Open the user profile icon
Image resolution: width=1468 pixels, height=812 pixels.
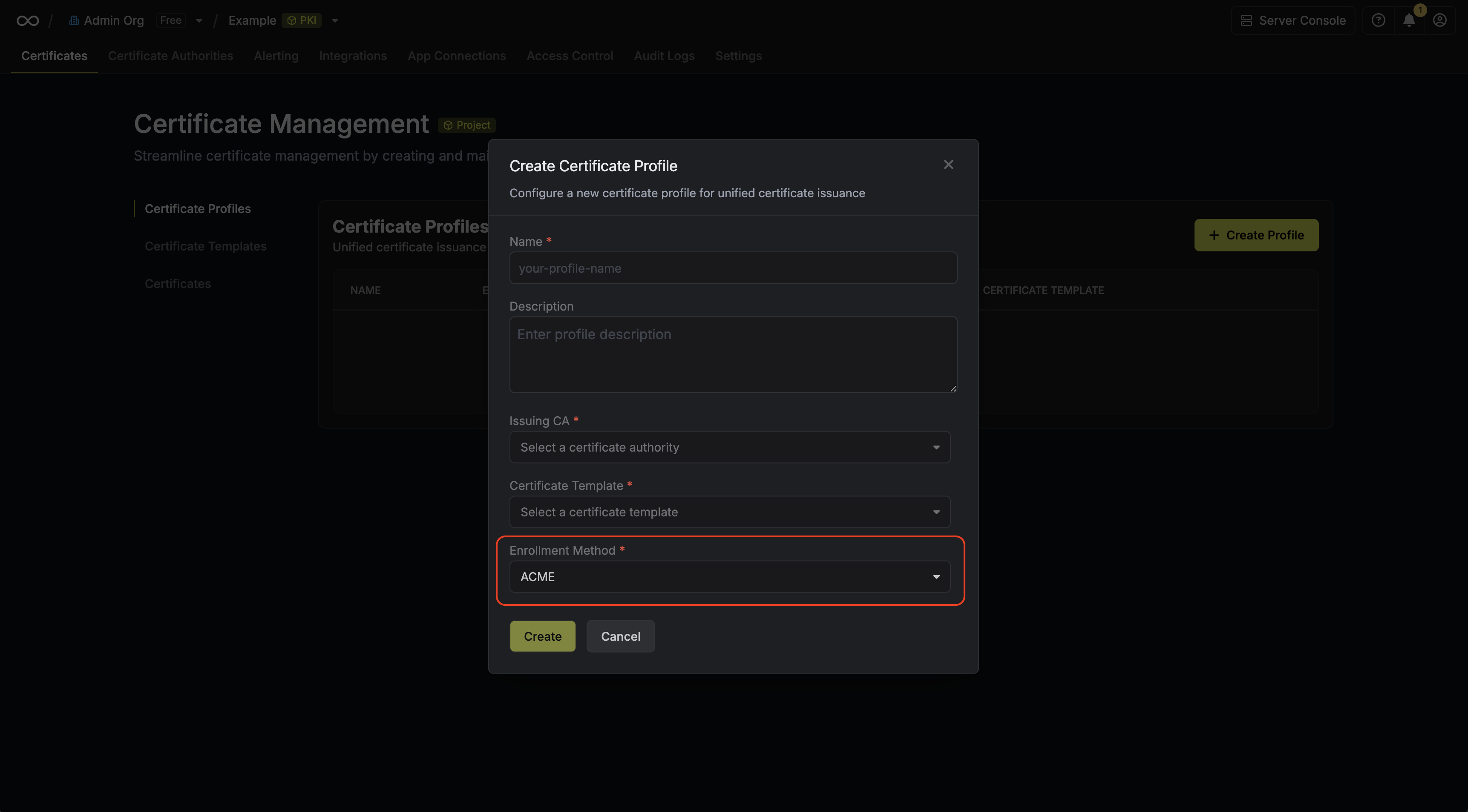(x=1439, y=20)
